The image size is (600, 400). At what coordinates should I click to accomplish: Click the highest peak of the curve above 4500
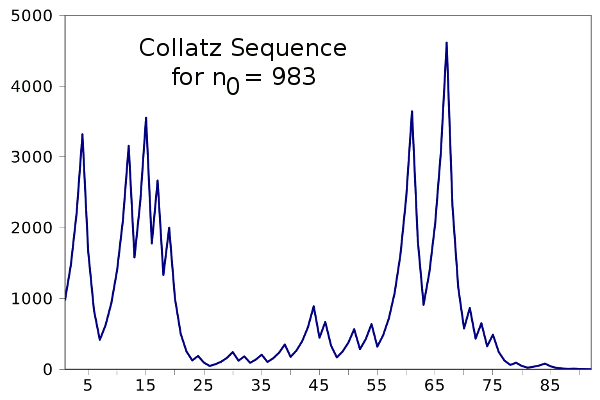tap(446, 43)
